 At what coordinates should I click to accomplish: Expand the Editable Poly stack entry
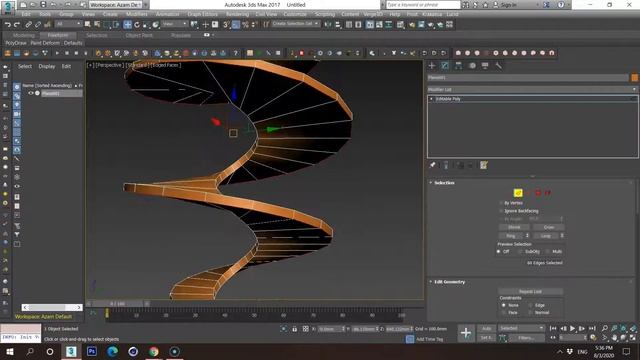point(431,99)
